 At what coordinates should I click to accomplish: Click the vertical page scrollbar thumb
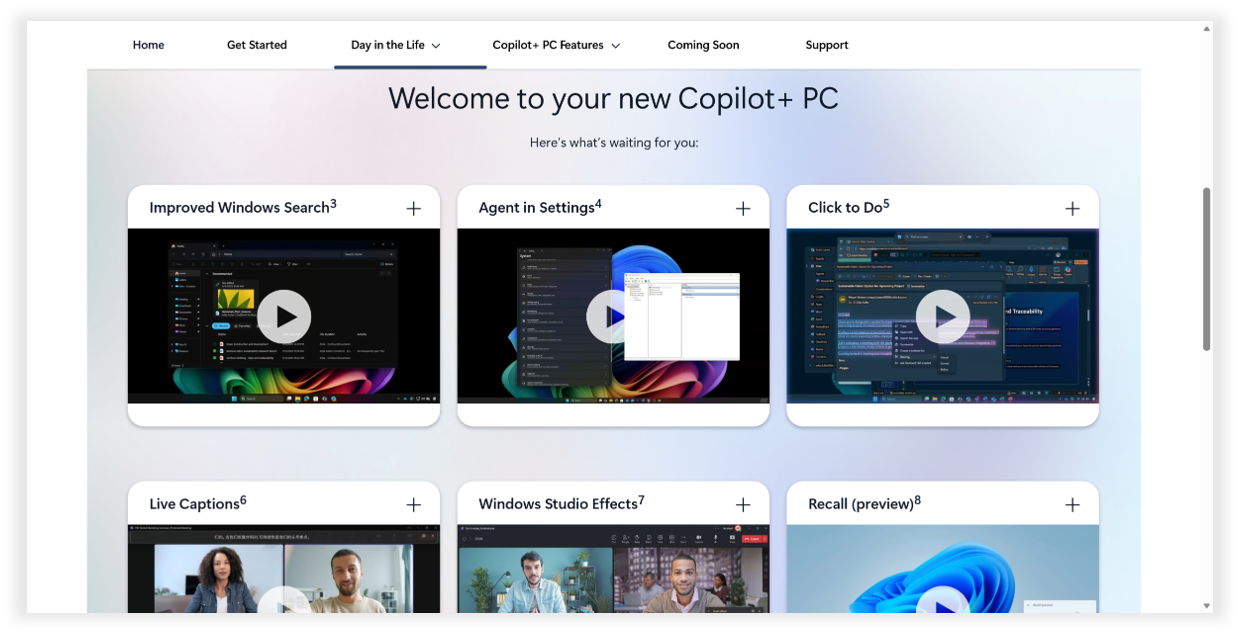point(1206,268)
